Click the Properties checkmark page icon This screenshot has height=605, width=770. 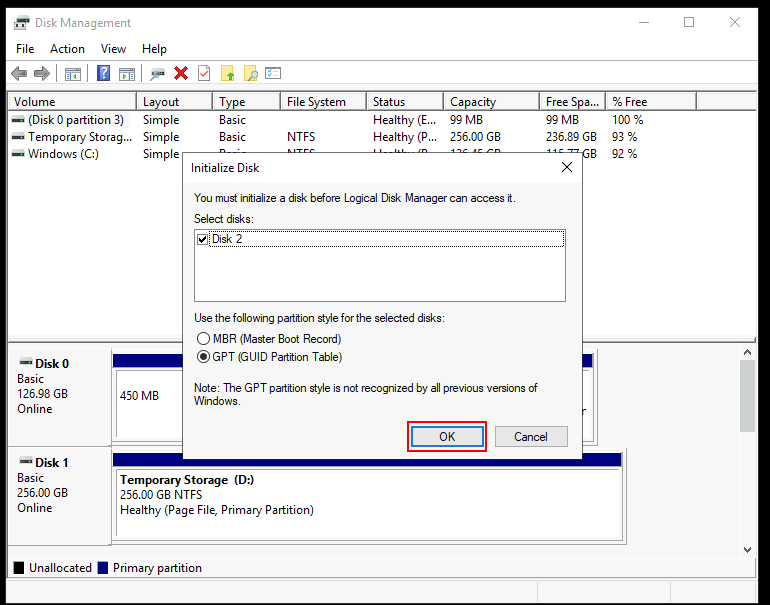click(204, 73)
